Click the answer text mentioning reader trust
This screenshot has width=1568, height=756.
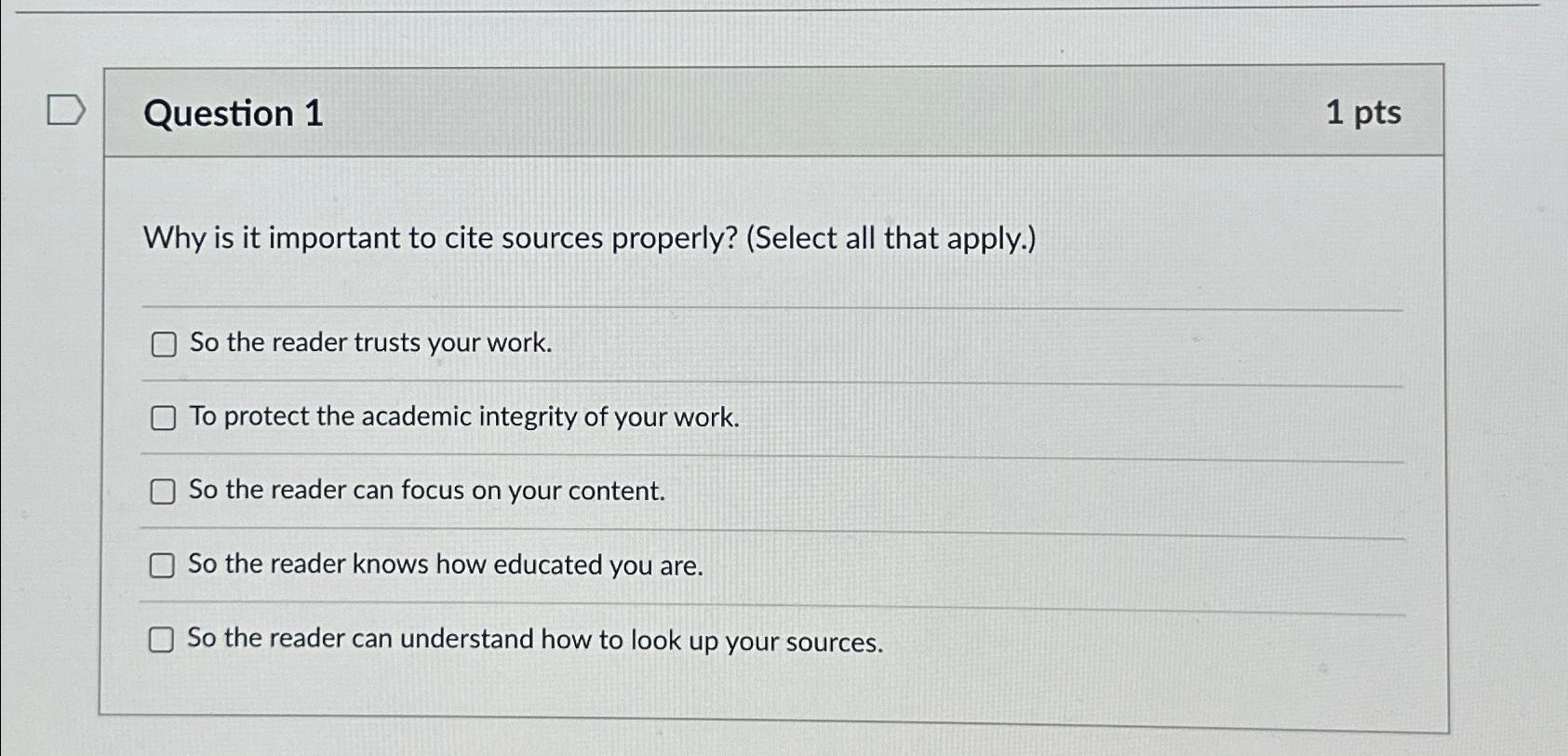point(369,343)
